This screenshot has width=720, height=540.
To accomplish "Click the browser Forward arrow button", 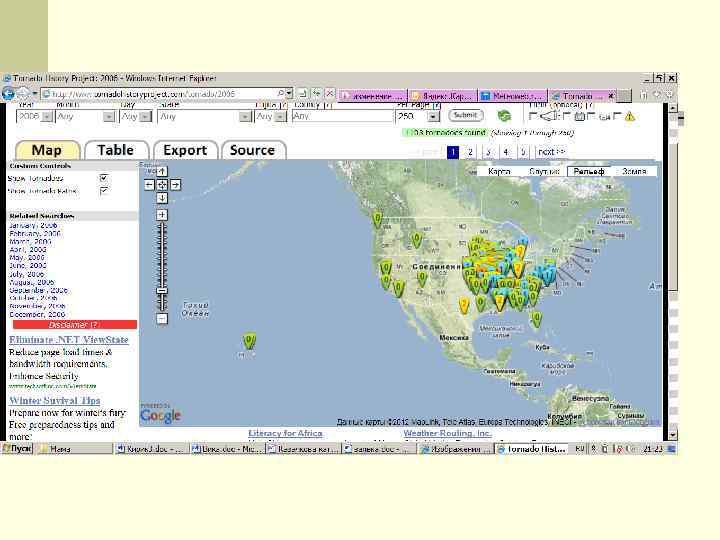I will 23,94.
